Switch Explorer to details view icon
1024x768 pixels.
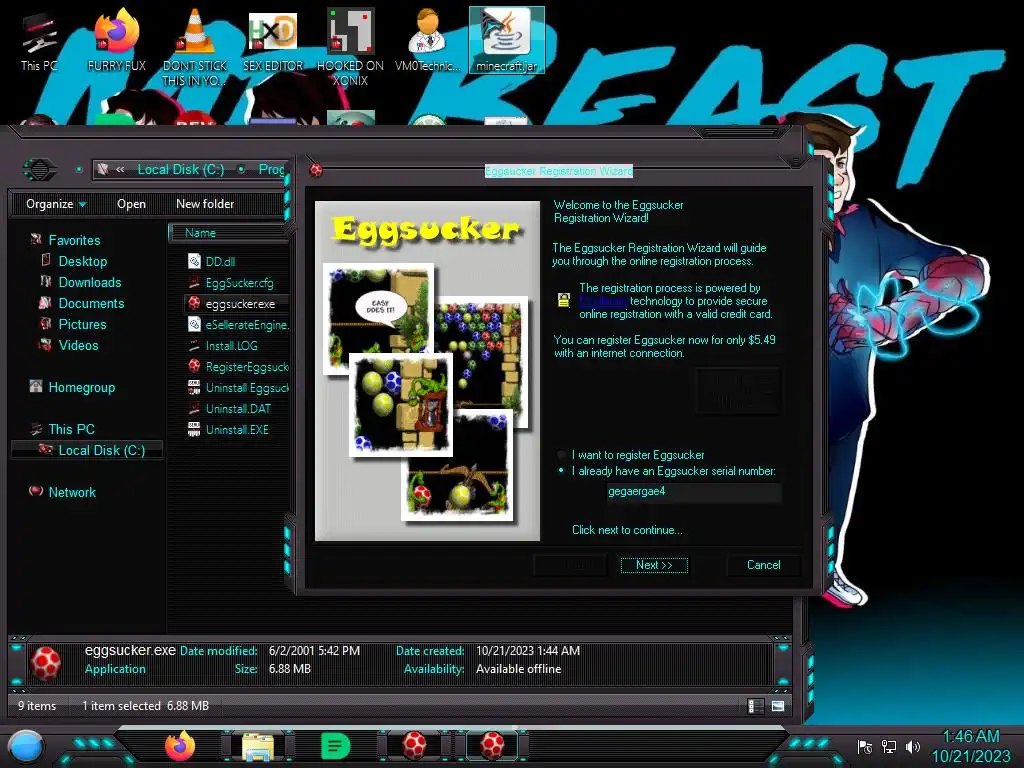tap(756, 706)
